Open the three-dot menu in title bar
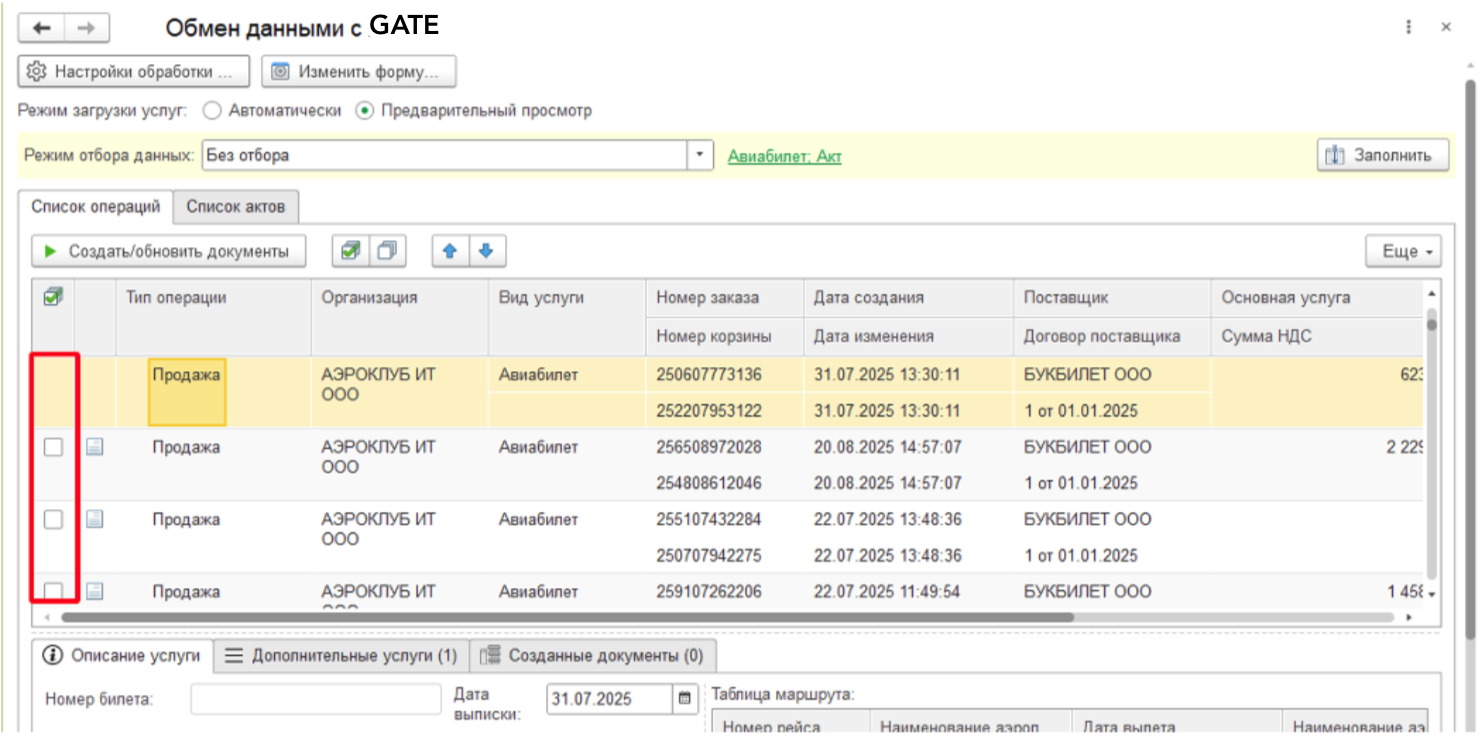Viewport: 1478px width, 738px height. tap(1408, 27)
